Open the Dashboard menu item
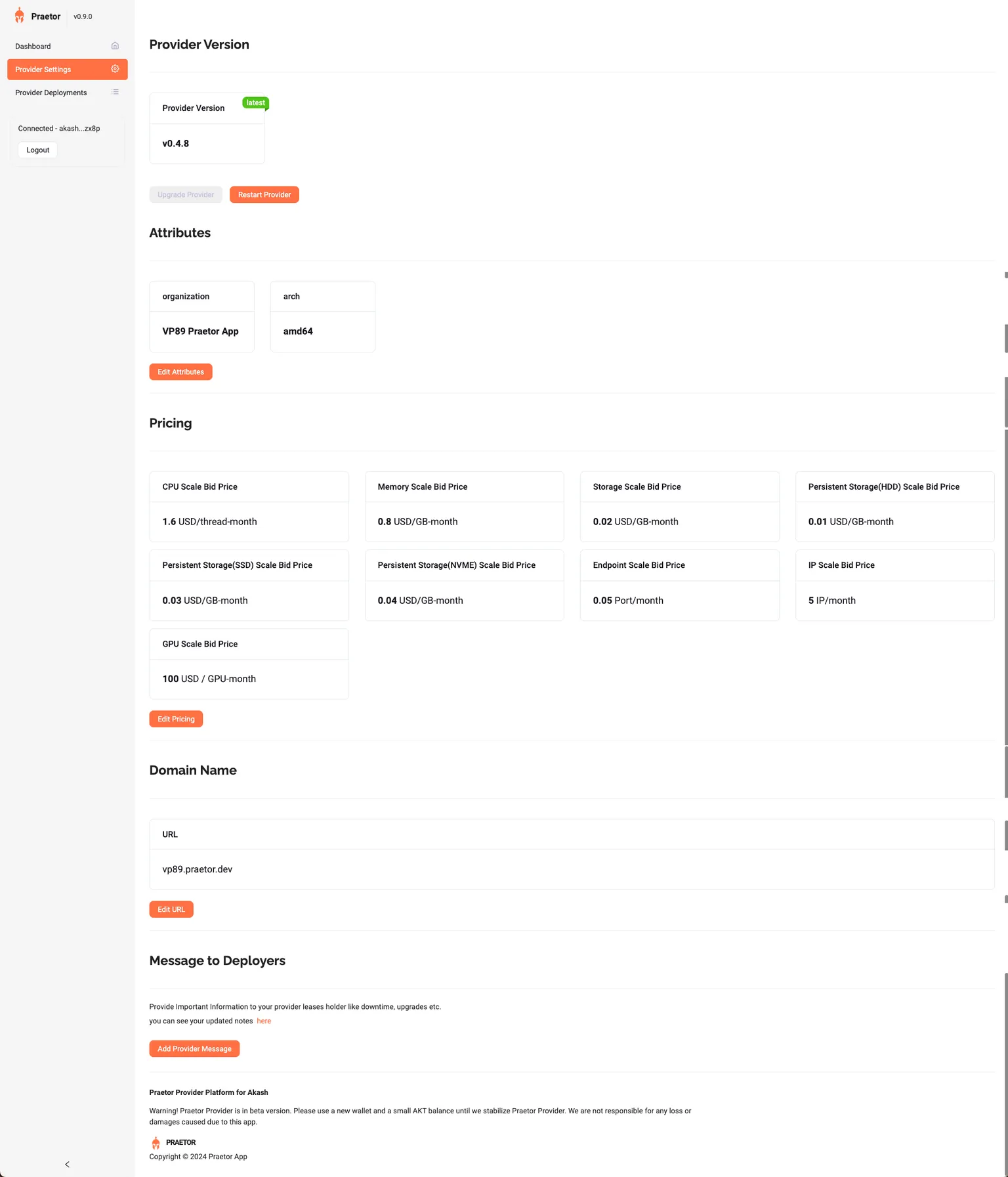Screen dimensions: 1008x1177 pos(33,47)
